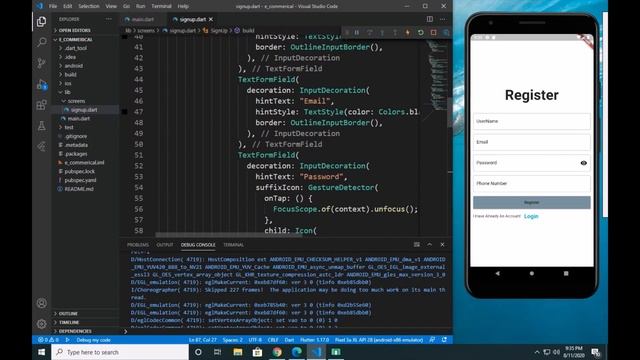
Task: Click Debug my code in status bar
Action: pyautogui.click(x=93, y=340)
